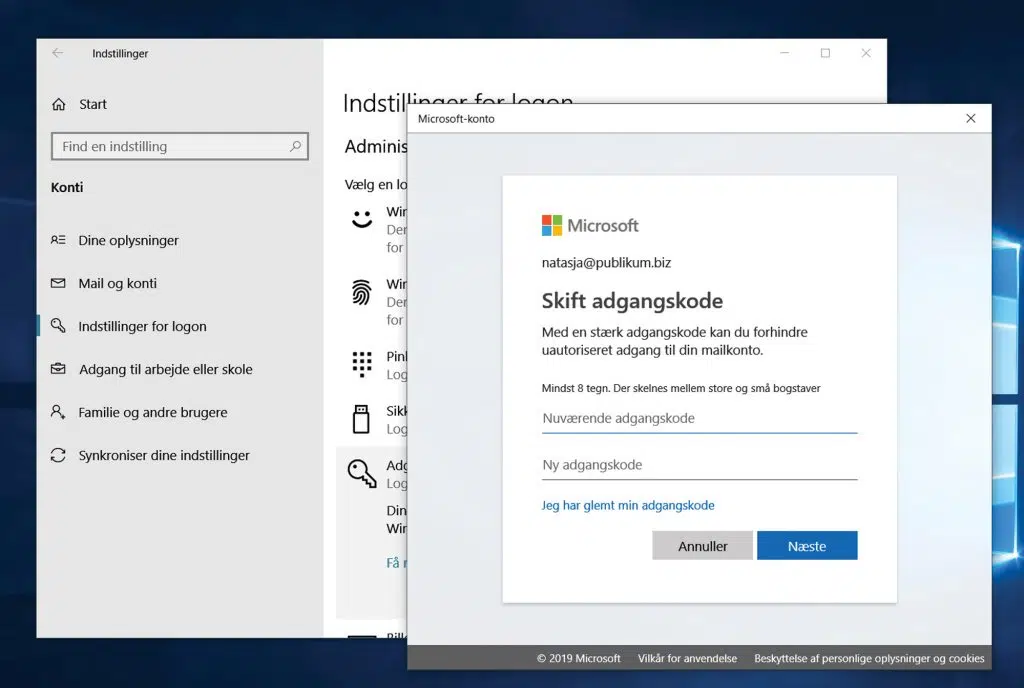1024x688 pixels.
Task: Open Adgang til arbejde eller skole
Action: [166, 369]
